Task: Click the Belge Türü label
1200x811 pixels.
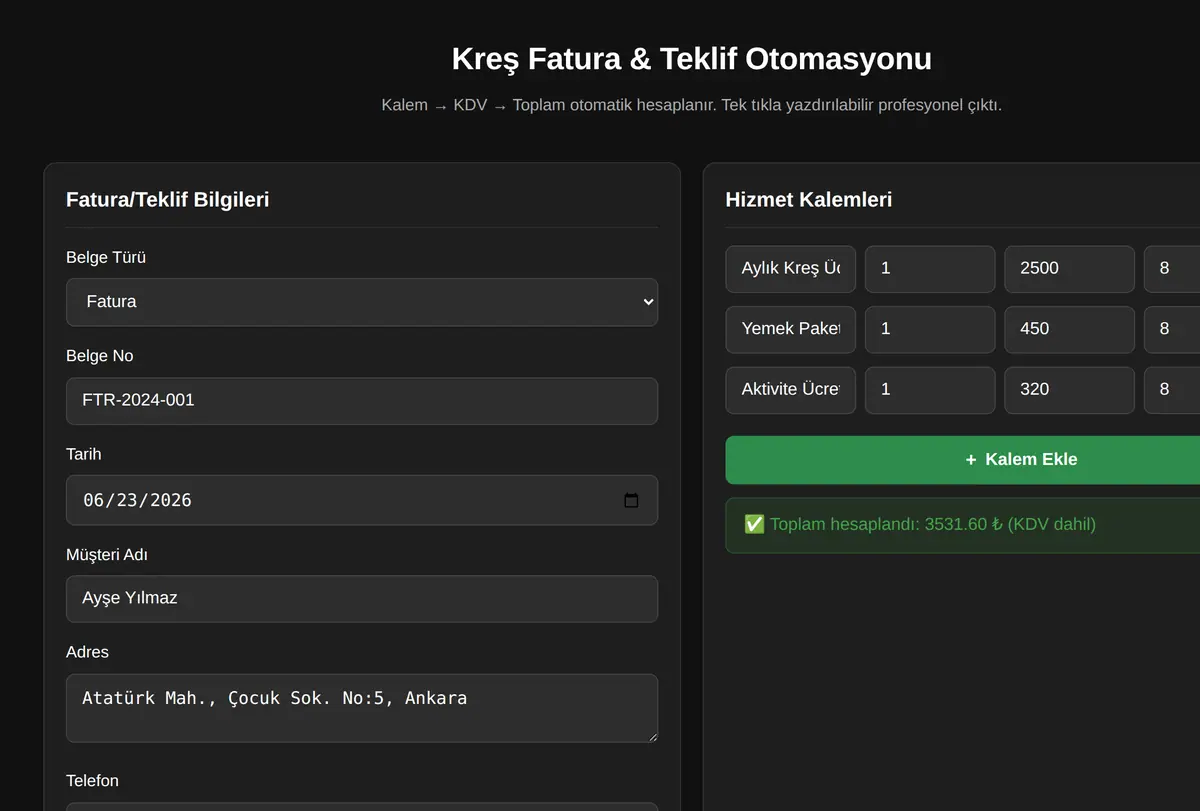Action: [x=106, y=257]
